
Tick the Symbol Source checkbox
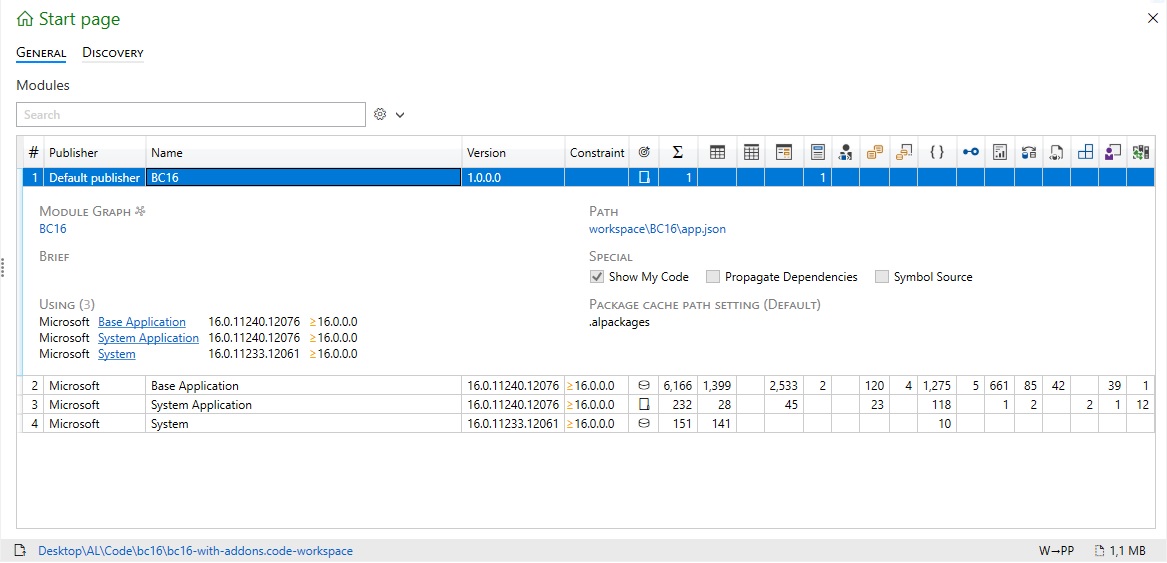(x=882, y=276)
